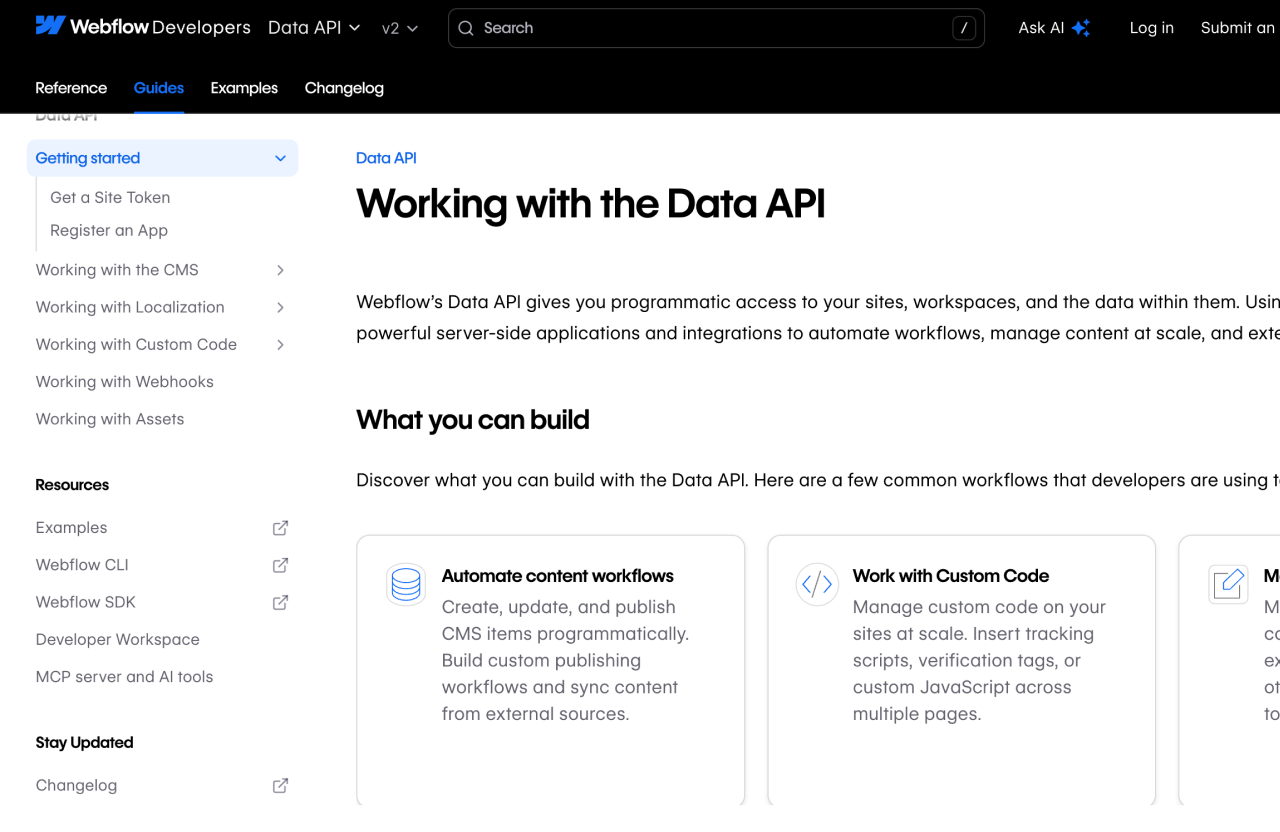Open Working with the CMS guide
The width and height of the screenshot is (1280, 832).
[x=117, y=270]
